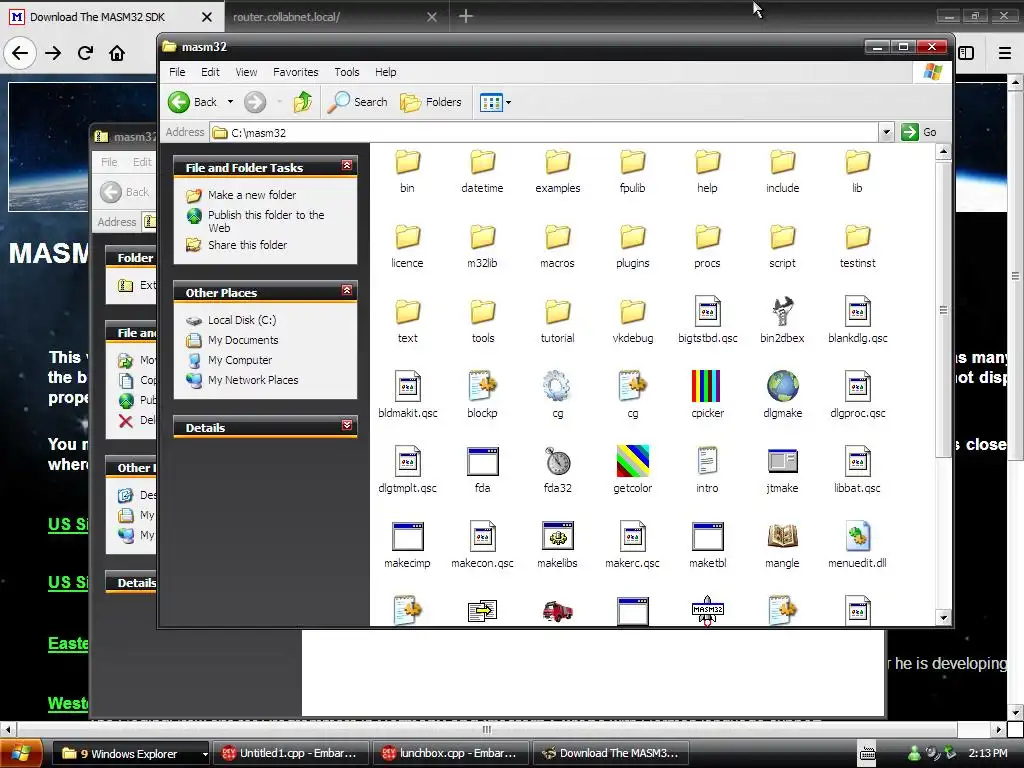The height and width of the screenshot is (768, 1024).
Task: Switch to router.collabnet.local browser tab
Action: [335, 17]
